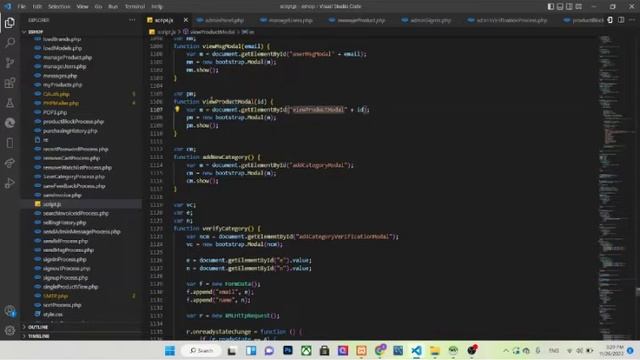Open singleProductView.php in Explorer

pos(71,287)
